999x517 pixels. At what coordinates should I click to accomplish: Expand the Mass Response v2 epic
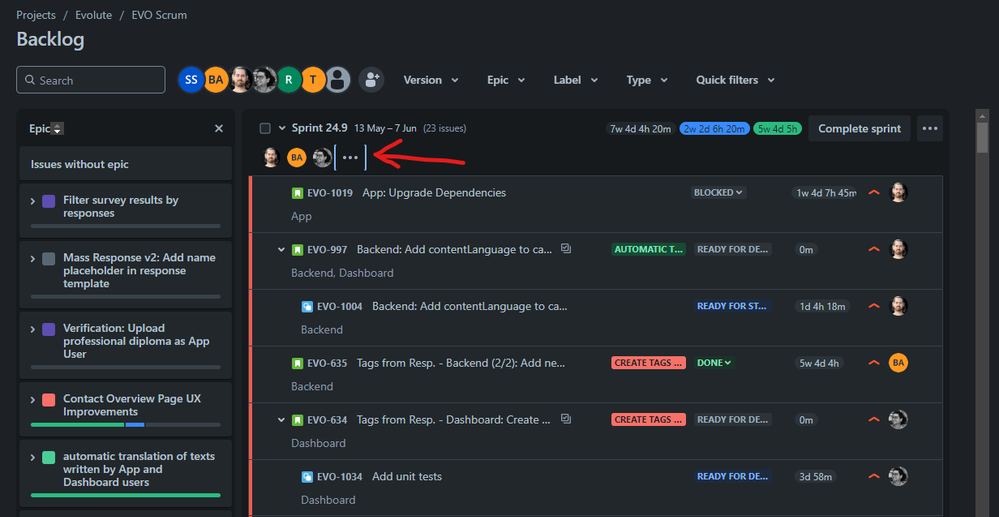pyautogui.click(x=32, y=258)
